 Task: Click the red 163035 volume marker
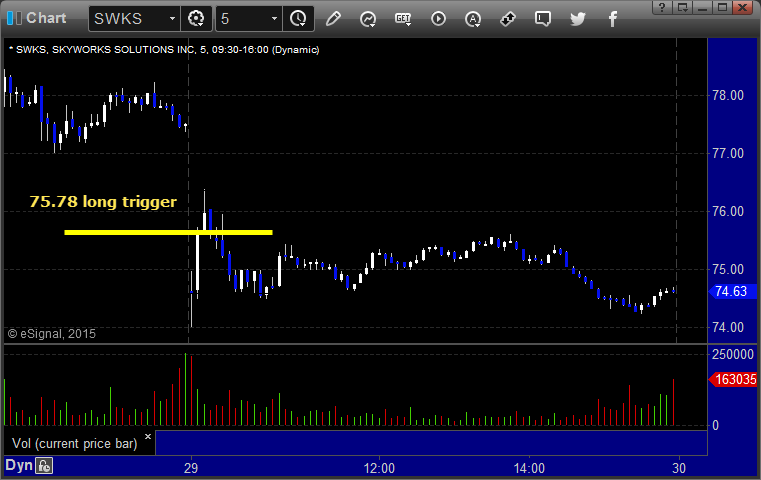[x=733, y=379]
